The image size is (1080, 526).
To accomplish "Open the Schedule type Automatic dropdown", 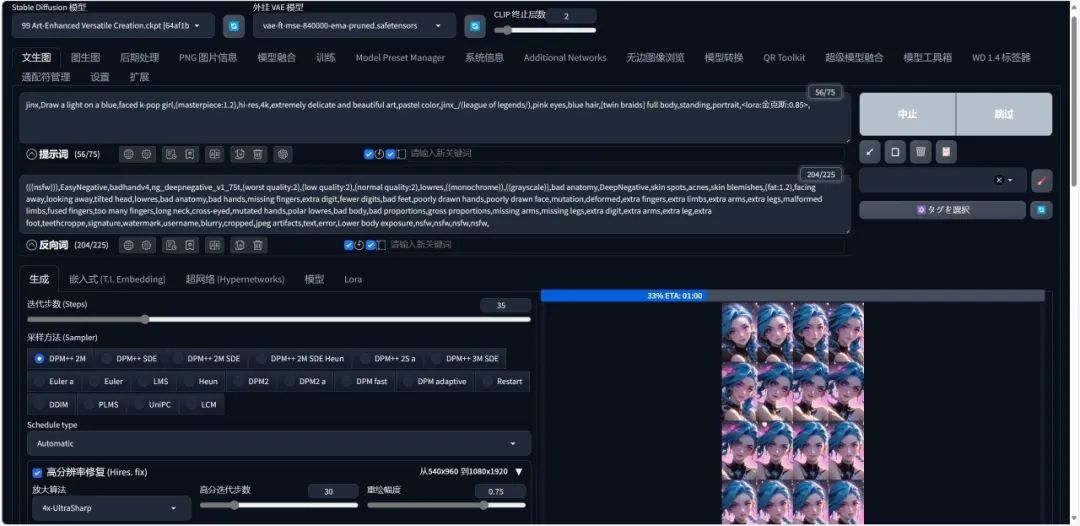I will 279,444.
